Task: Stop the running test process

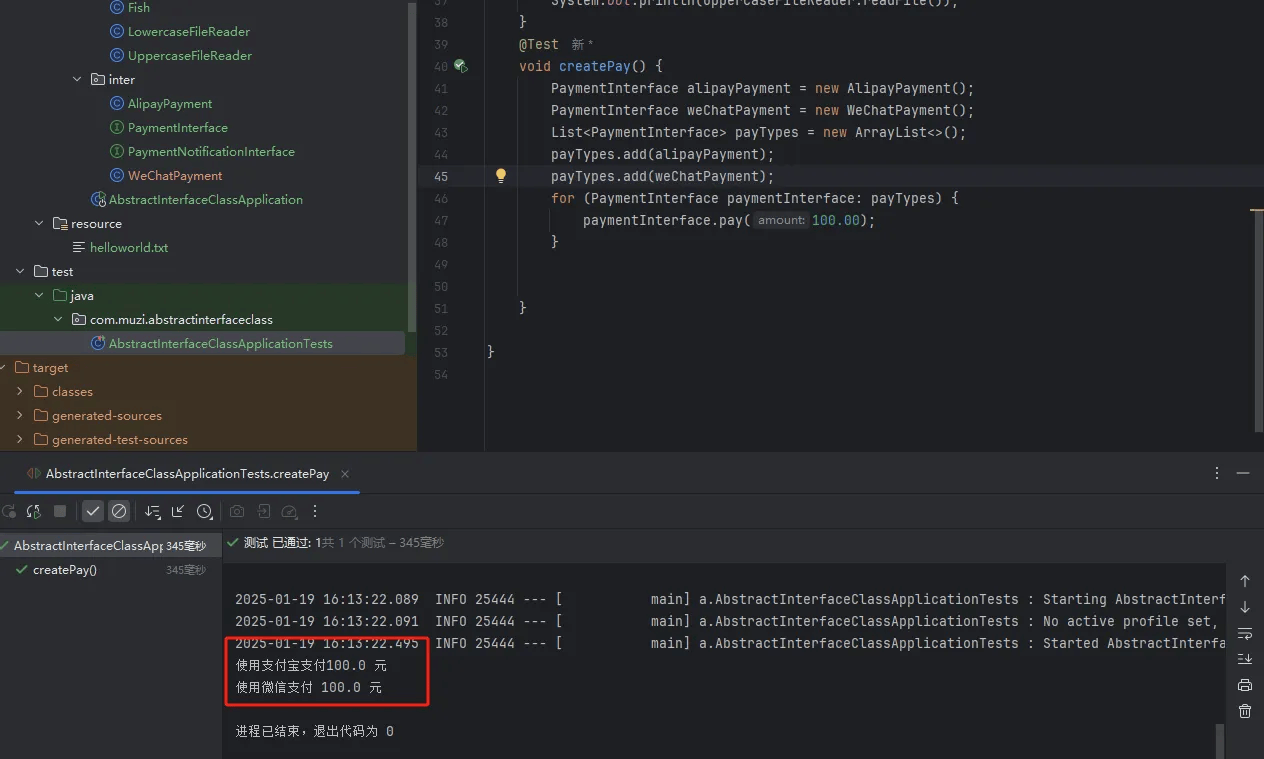Action: [60, 511]
